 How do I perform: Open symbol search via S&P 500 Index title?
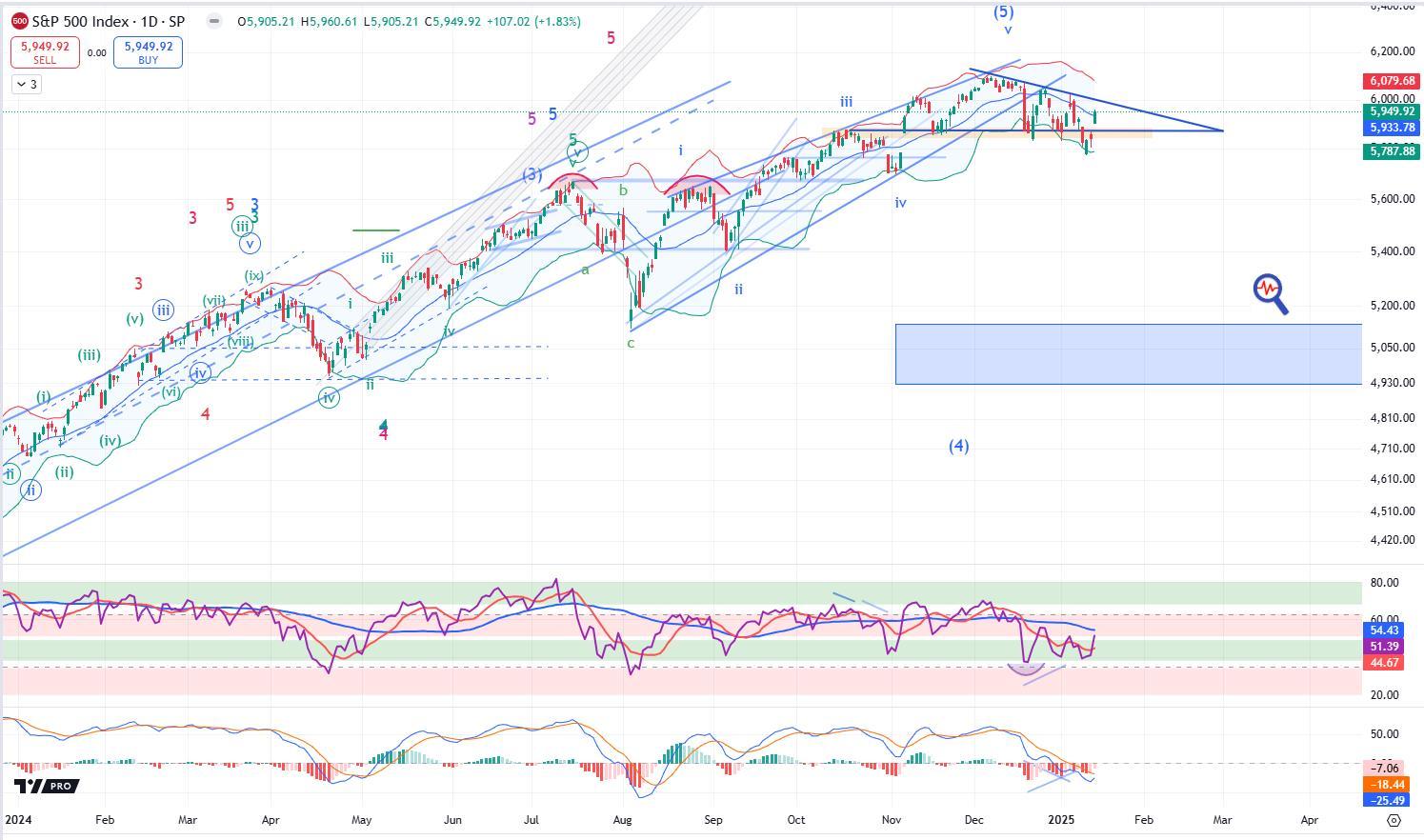point(109,21)
